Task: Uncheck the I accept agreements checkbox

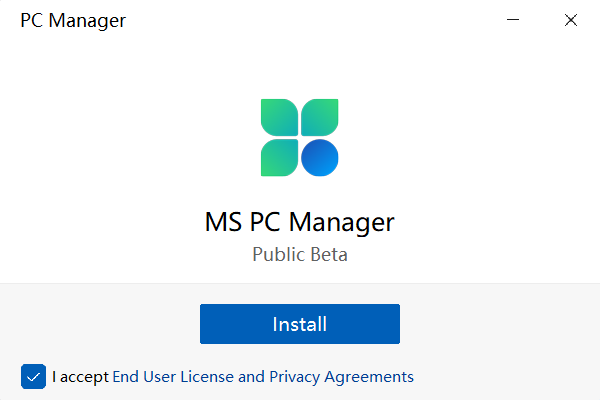Action: pos(33,377)
